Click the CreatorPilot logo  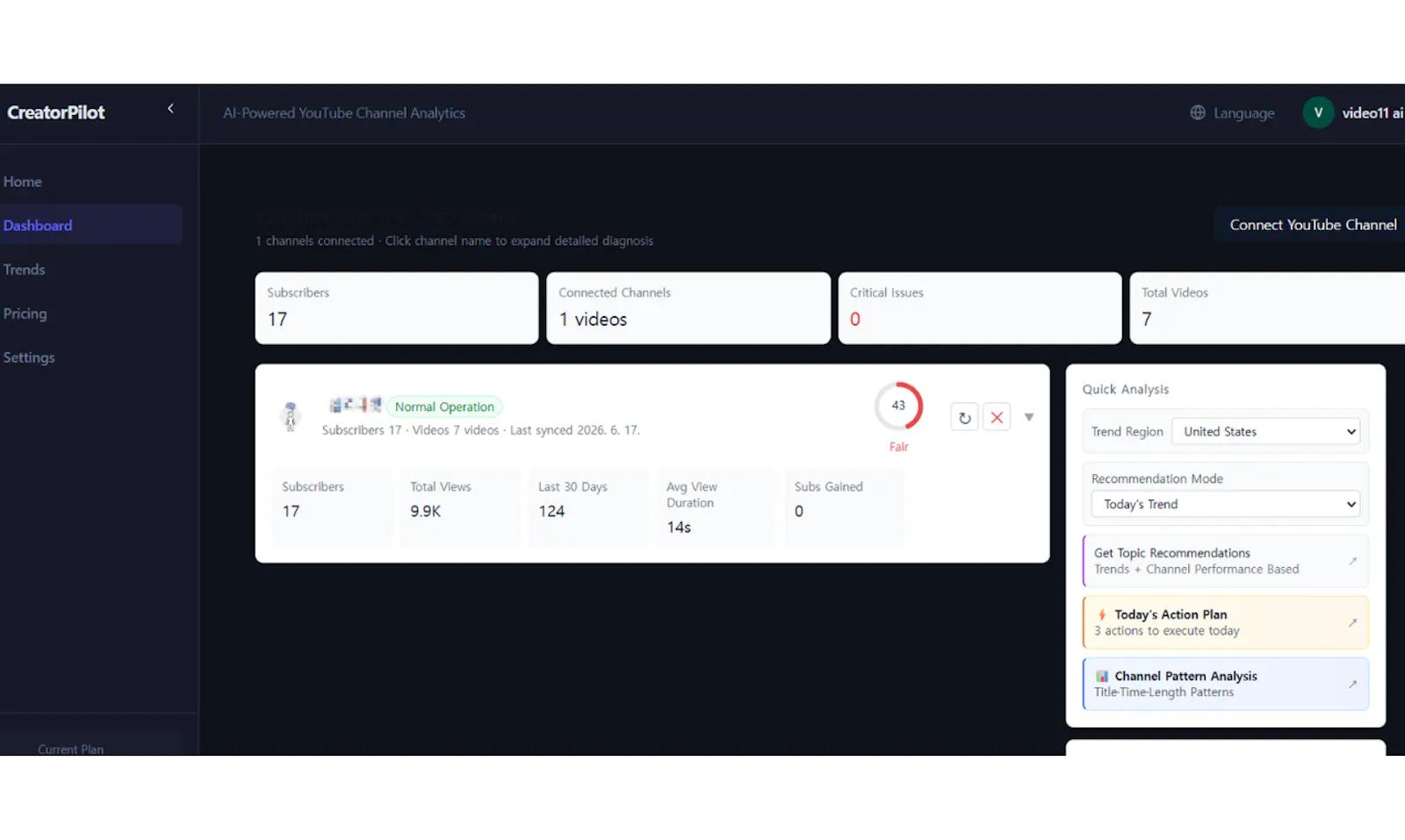coord(56,112)
